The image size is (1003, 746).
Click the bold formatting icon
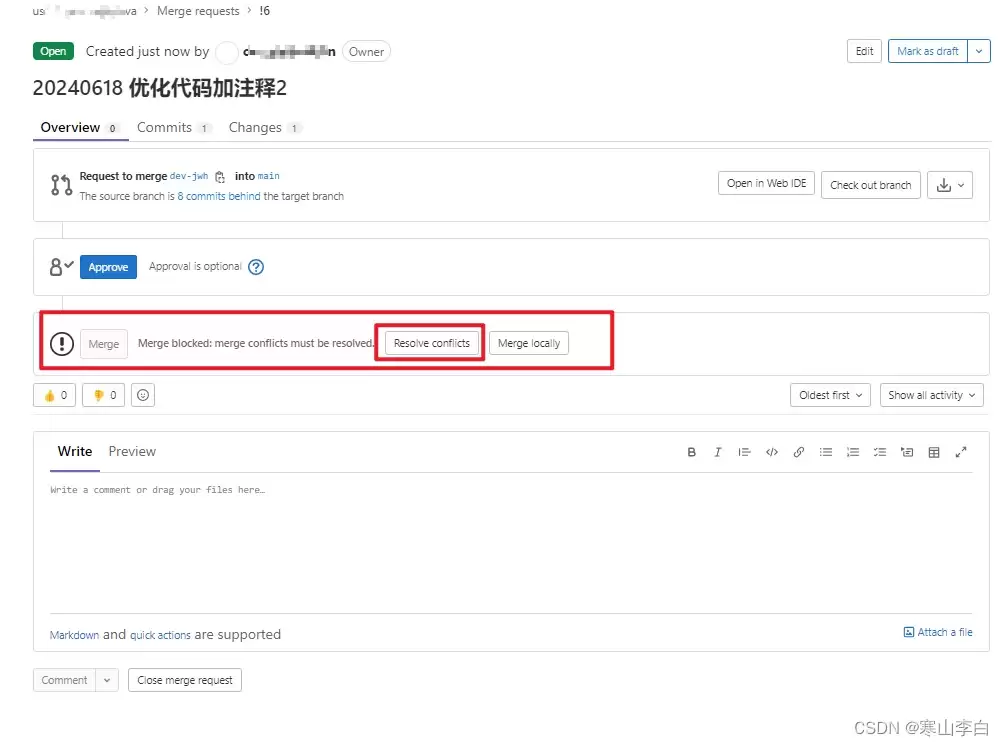(691, 452)
